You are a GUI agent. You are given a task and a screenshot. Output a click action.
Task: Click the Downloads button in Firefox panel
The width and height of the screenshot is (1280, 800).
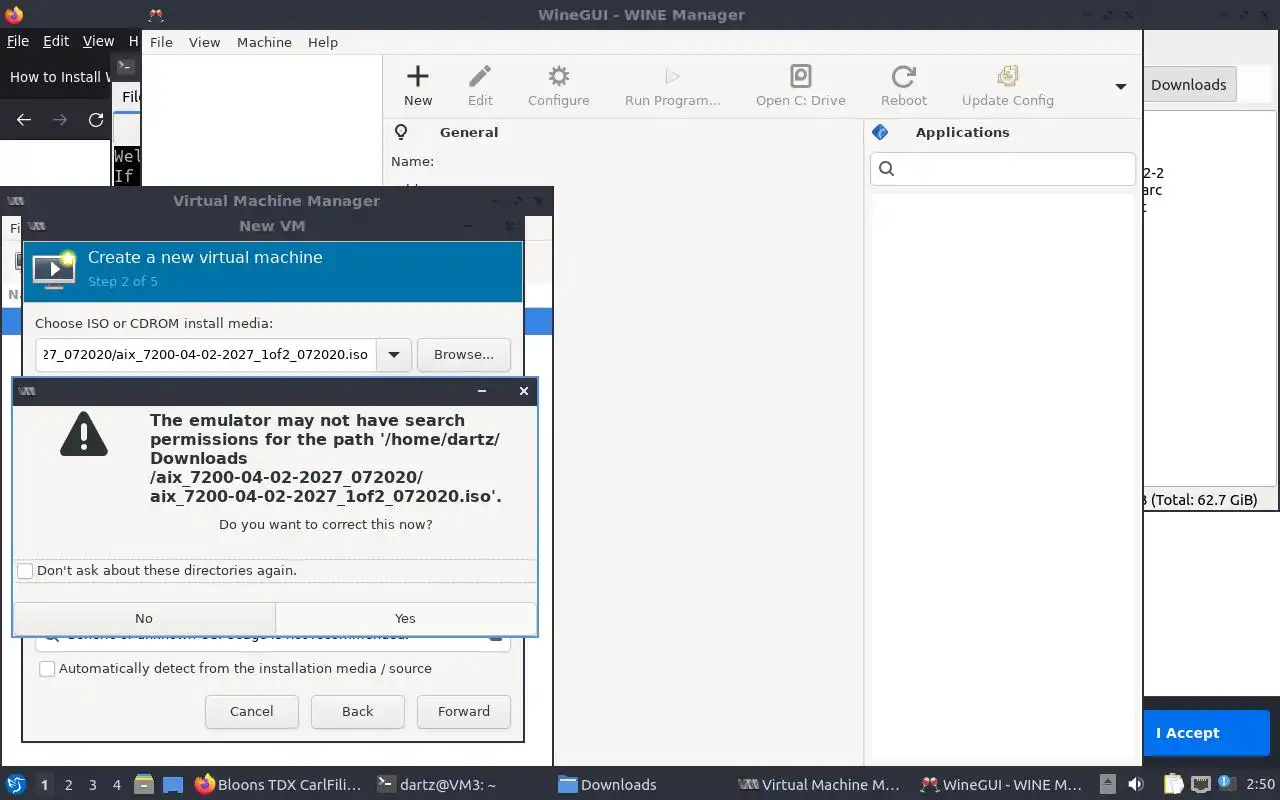pos(1188,85)
